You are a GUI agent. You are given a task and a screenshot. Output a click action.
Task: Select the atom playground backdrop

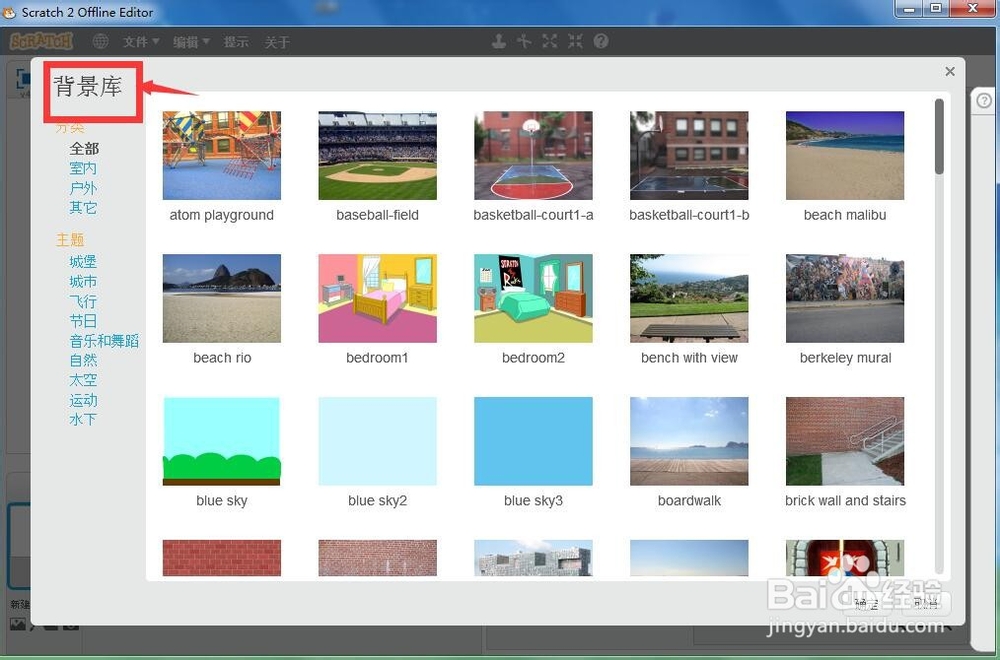[221, 156]
